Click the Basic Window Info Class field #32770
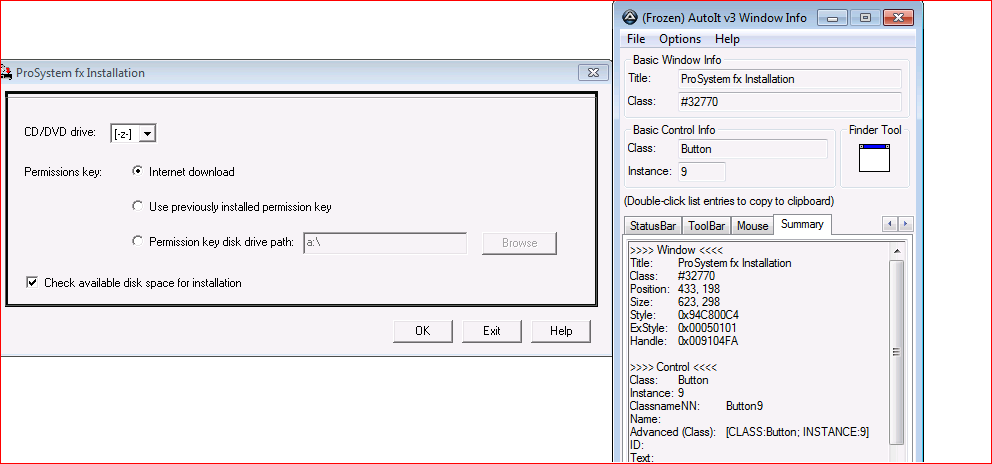The width and height of the screenshot is (992, 464). (790, 101)
